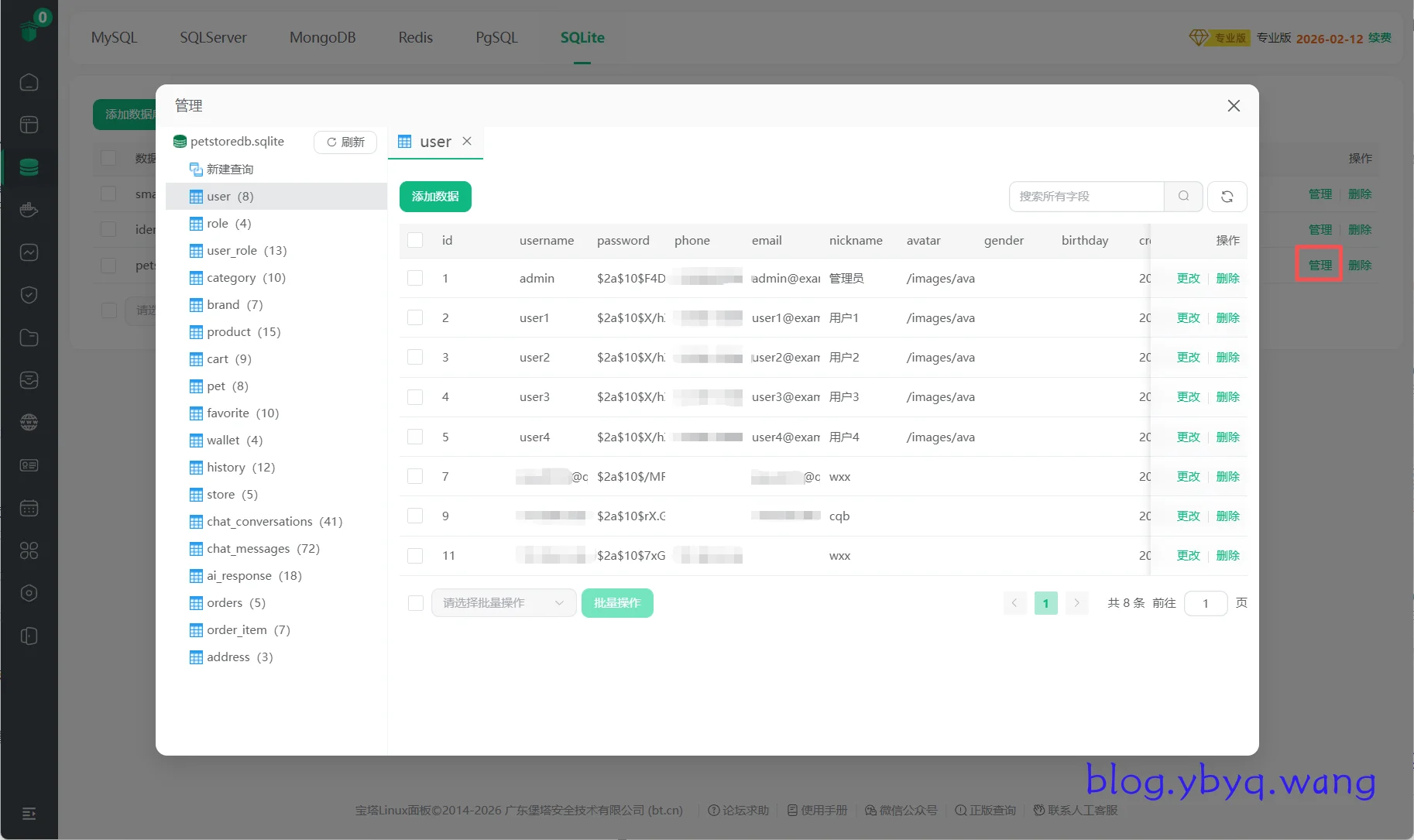
Task: Click the edit link for user1 row
Action: coord(1188,318)
